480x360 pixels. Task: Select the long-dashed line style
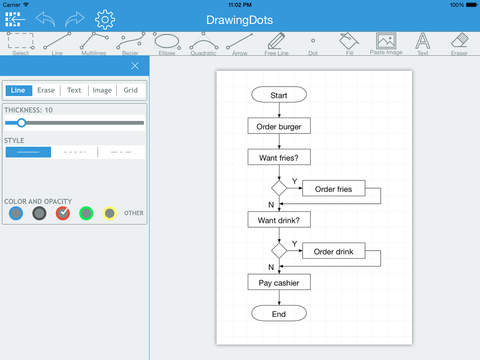121,152
